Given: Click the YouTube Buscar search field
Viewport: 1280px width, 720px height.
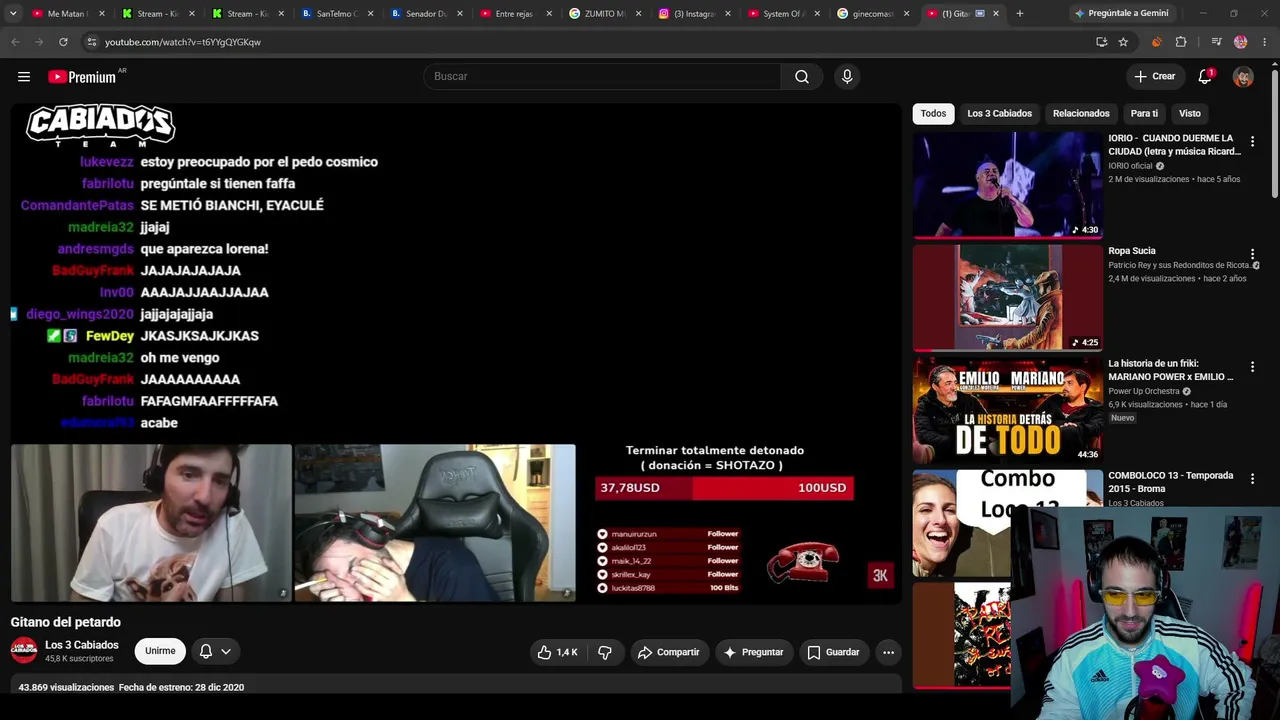Looking at the screenshot, I should point(602,77).
